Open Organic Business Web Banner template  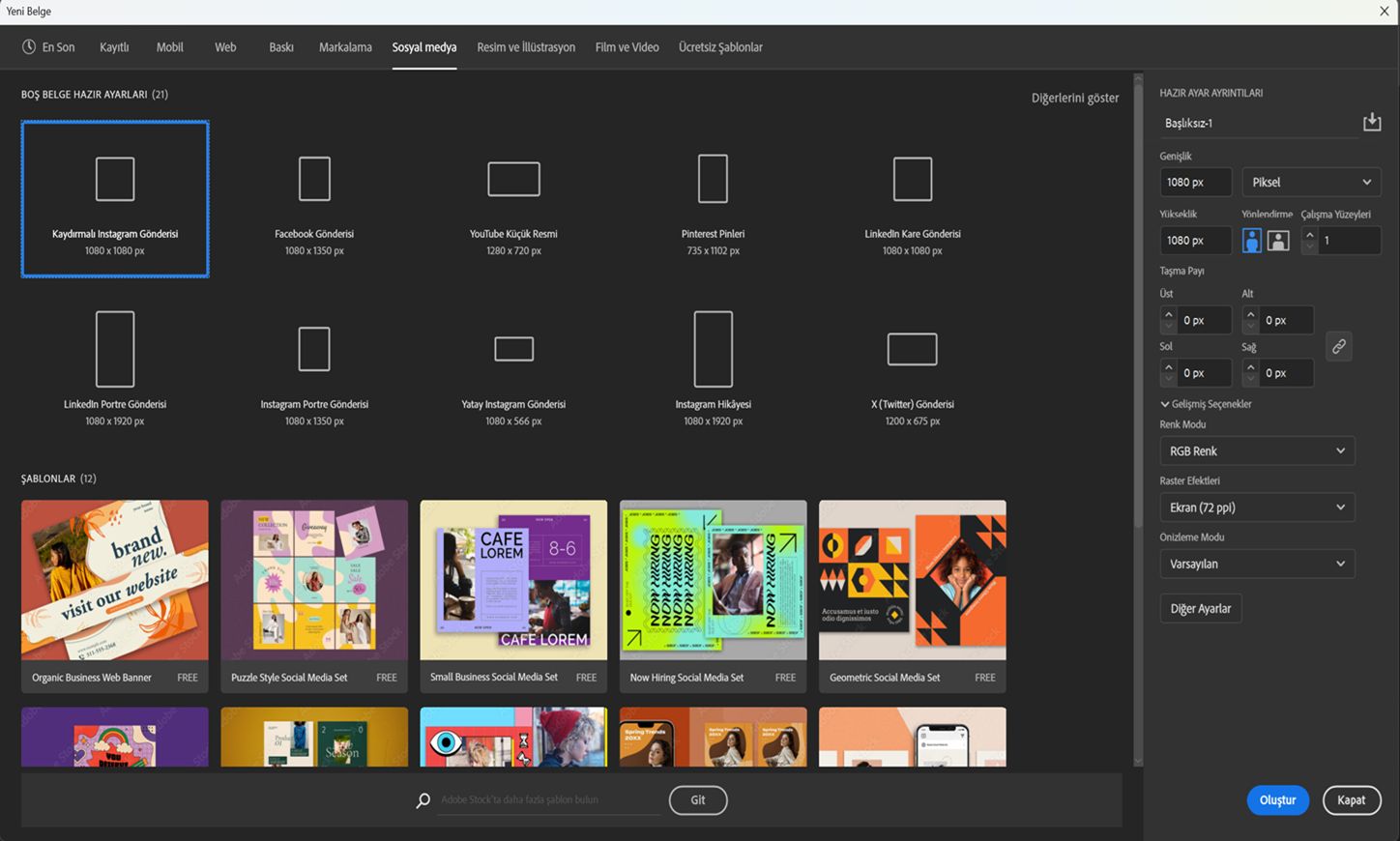click(x=115, y=596)
